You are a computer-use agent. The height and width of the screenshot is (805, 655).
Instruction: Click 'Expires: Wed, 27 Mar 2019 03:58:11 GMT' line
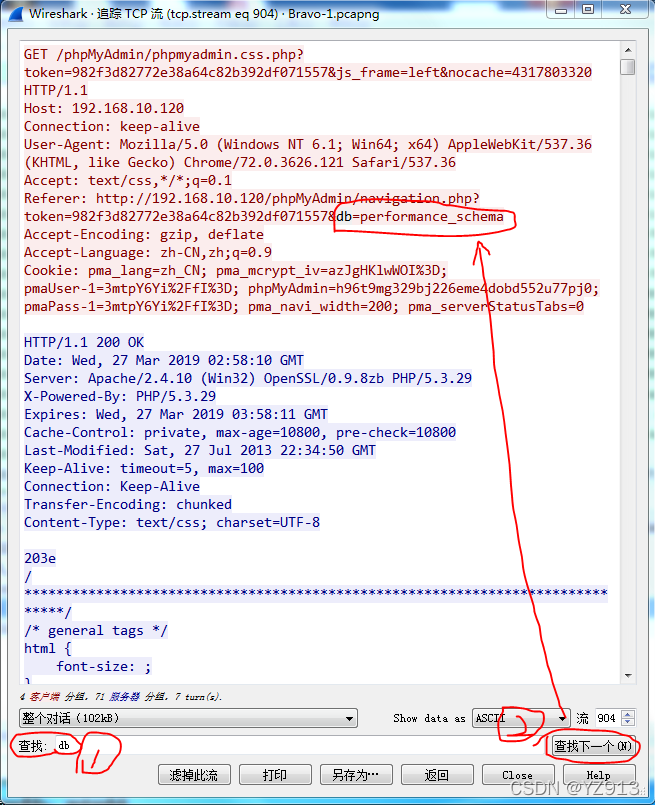(x=176, y=414)
